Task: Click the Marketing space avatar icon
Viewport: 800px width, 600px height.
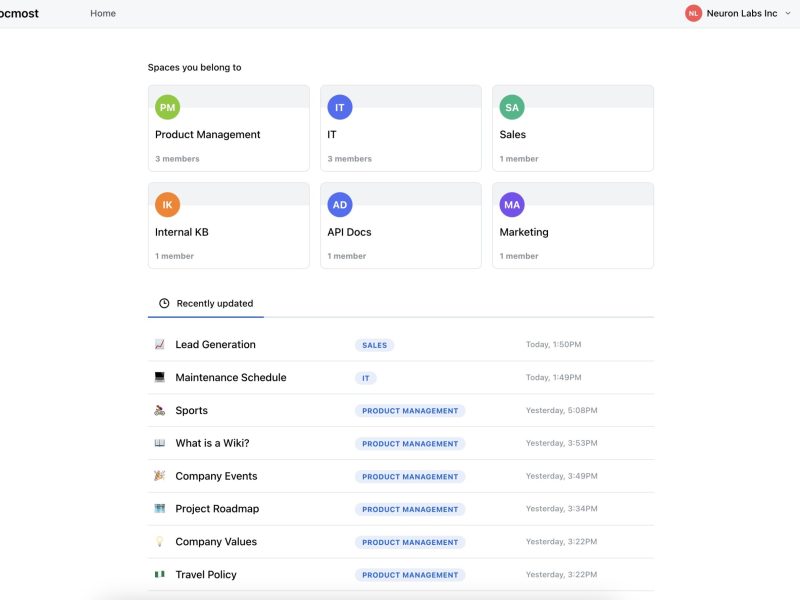Action: tap(512, 204)
